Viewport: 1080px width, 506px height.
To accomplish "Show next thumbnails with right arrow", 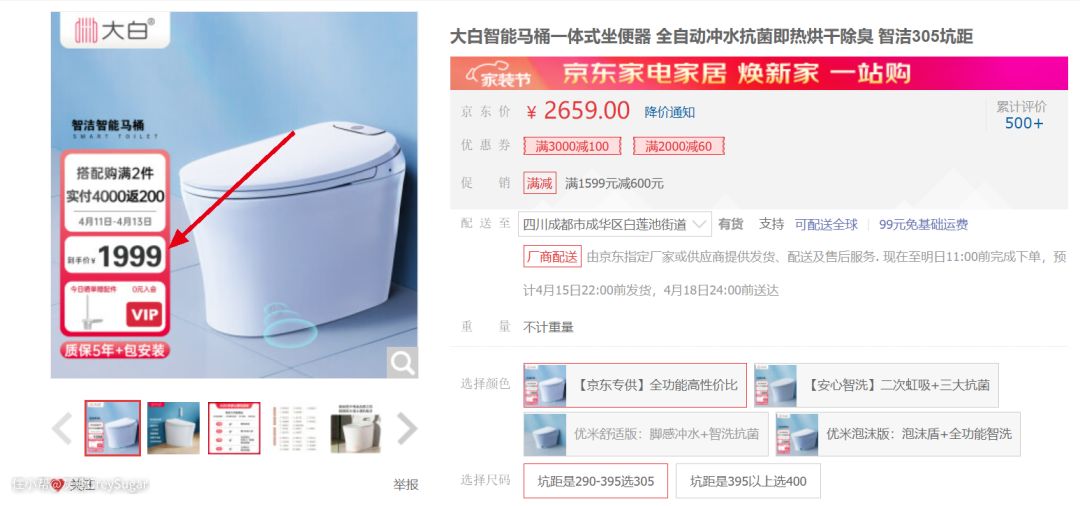I will tap(407, 428).
